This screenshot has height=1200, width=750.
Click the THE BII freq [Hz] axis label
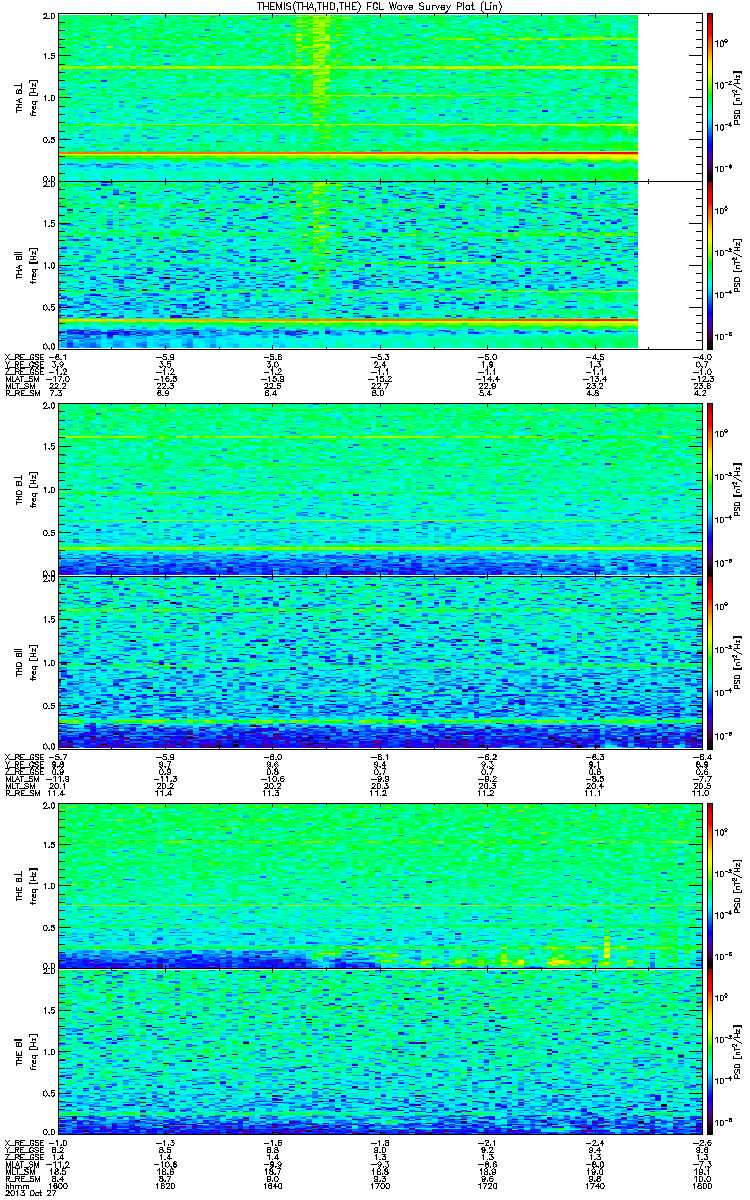(32, 1050)
